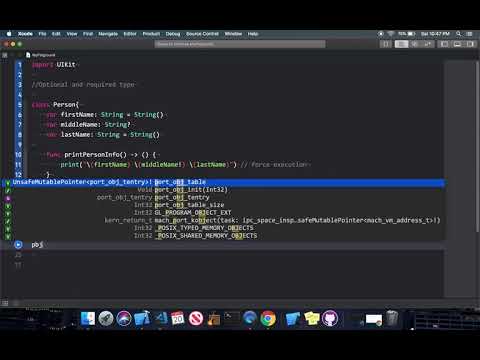
Task: Run the playground with the blue play button
Action: click(x=18, y=245)
